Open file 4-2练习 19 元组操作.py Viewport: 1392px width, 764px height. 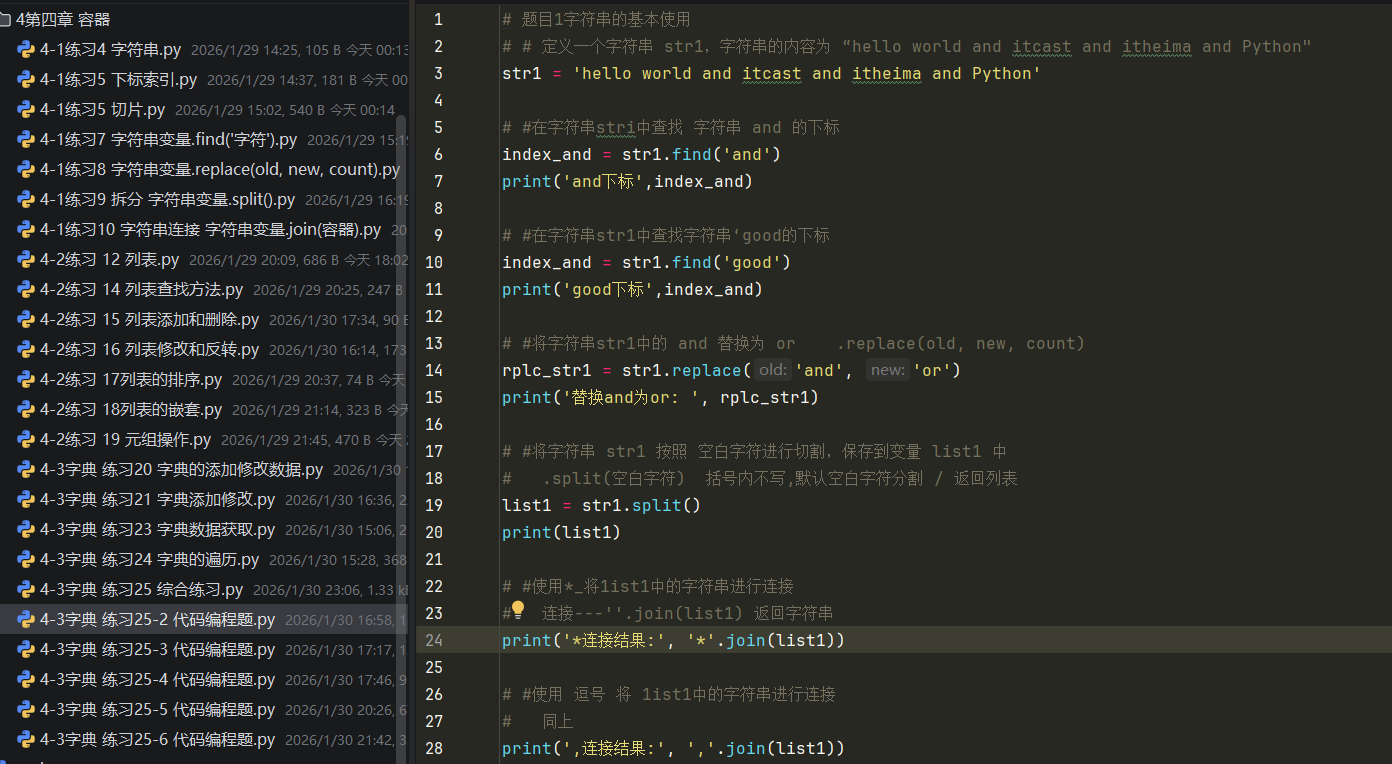125,439
